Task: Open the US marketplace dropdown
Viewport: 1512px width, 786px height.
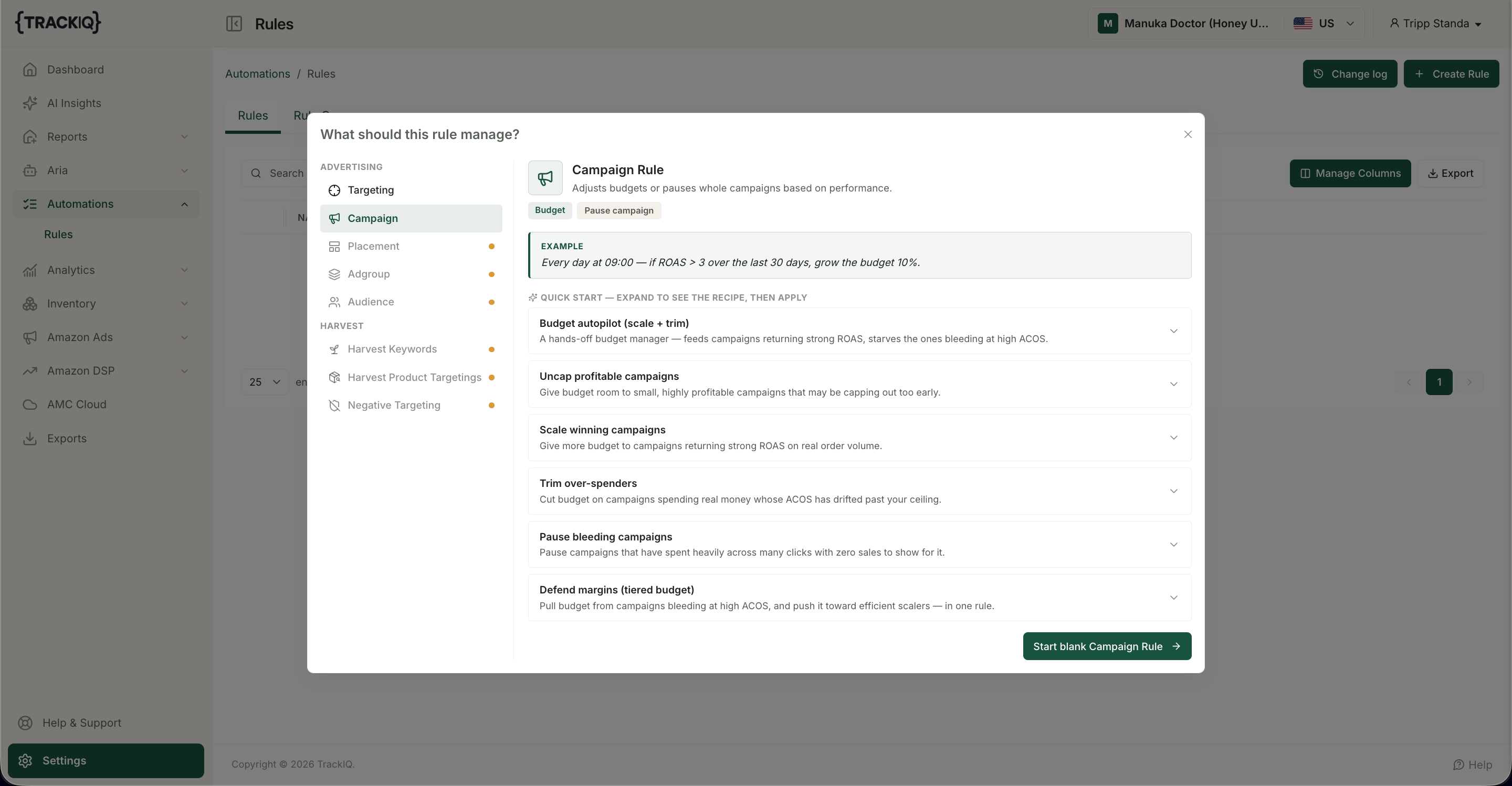Action: pos(1324,24)
